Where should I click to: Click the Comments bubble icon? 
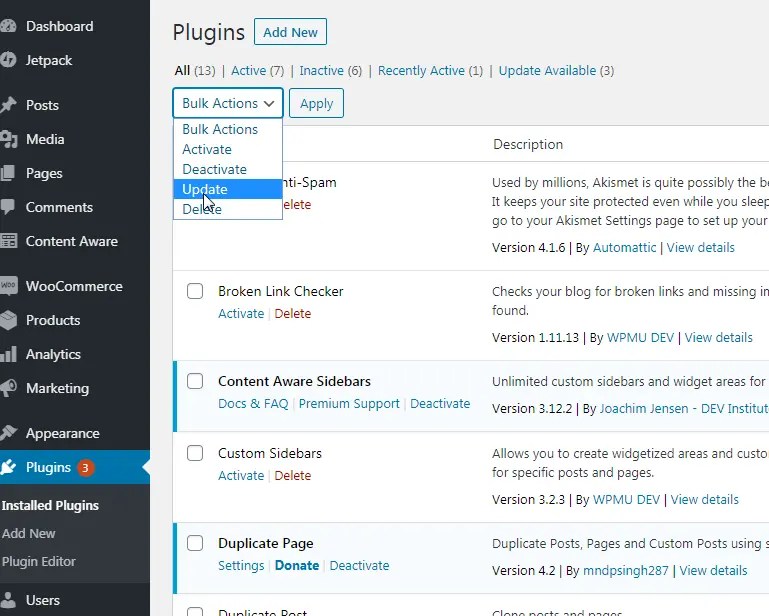coord(8,207)
